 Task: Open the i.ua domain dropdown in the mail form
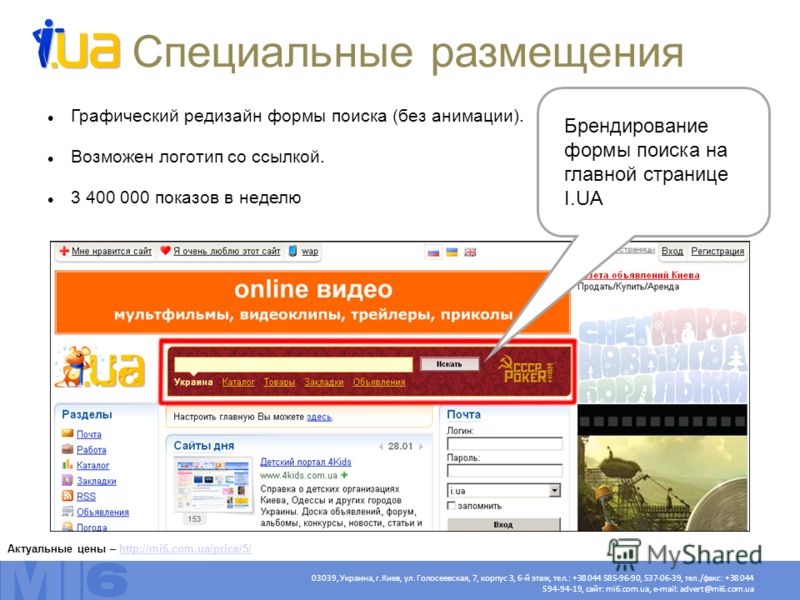(555, 491)
